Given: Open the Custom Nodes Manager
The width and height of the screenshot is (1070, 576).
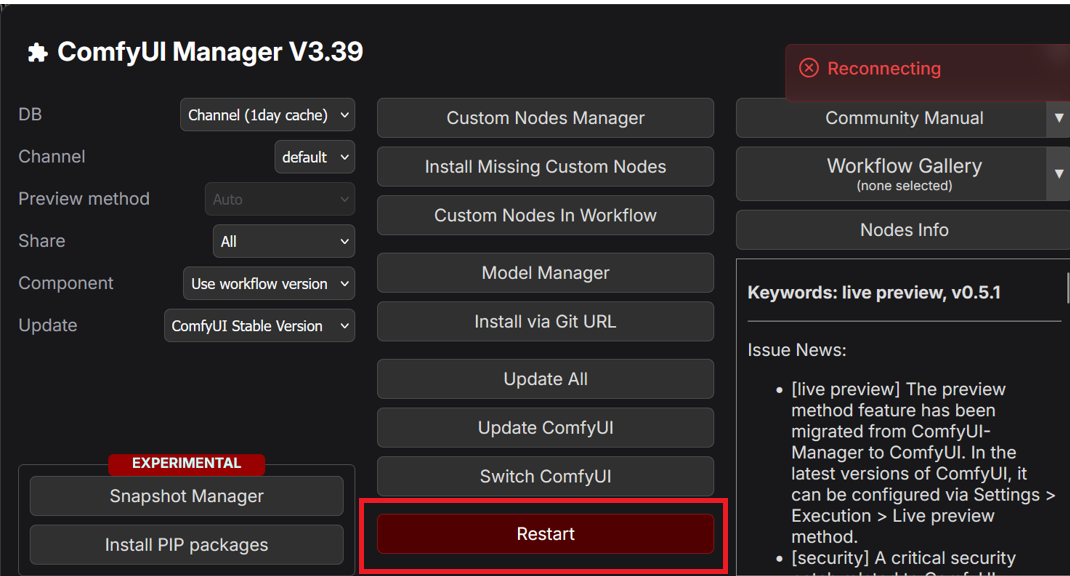Looking at the screenshot, I should tap(545, 118).
